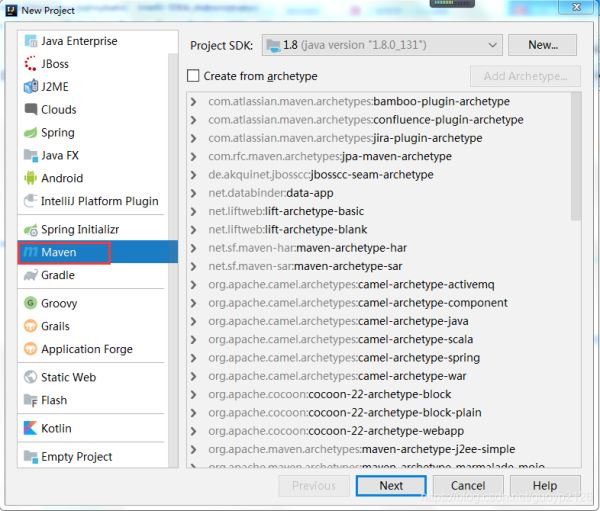Select camel-archetype-spring row

pyautogui.click(x=379, y=358)
